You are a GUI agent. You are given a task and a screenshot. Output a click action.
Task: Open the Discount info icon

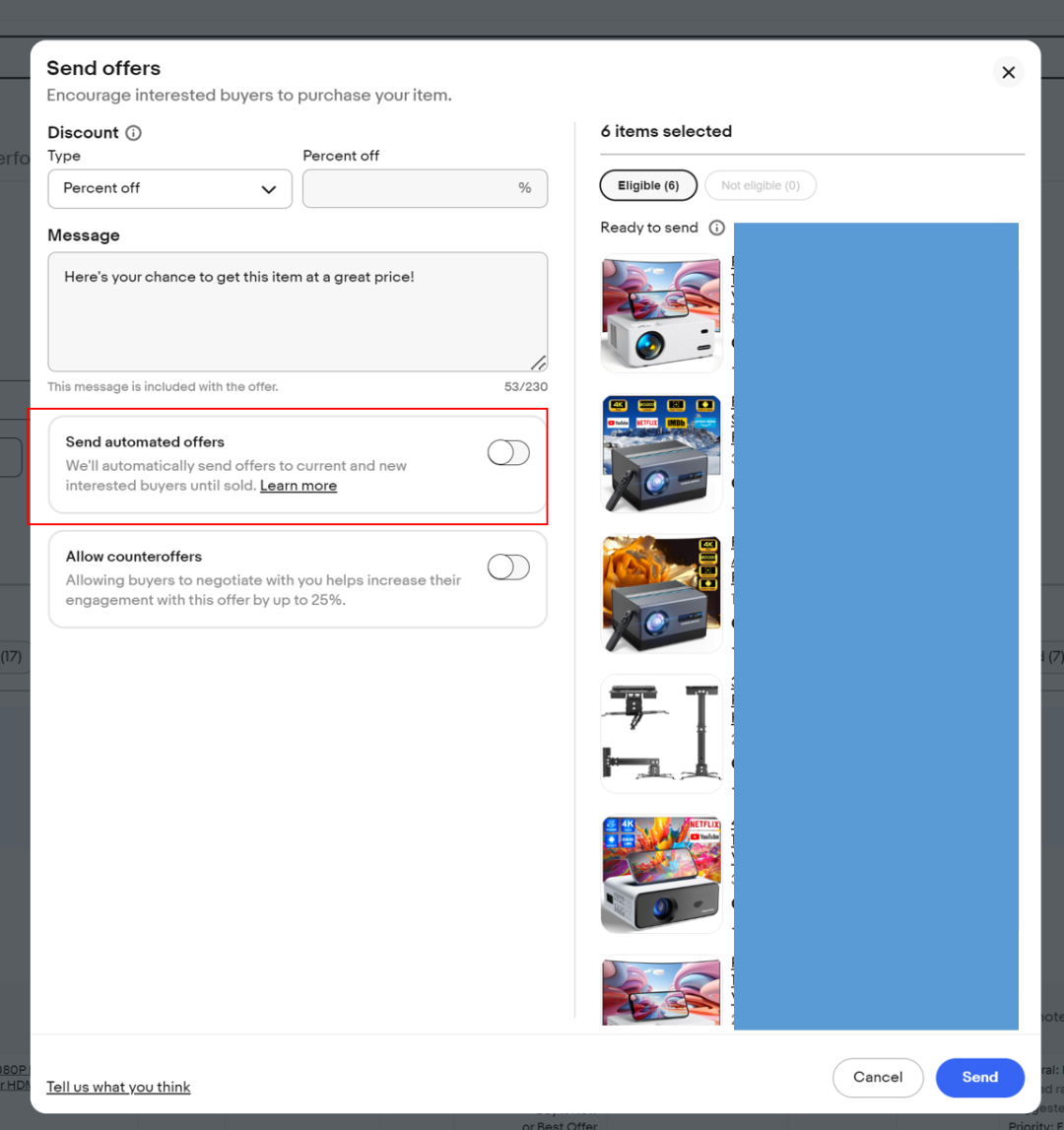(x=133, y=133)
